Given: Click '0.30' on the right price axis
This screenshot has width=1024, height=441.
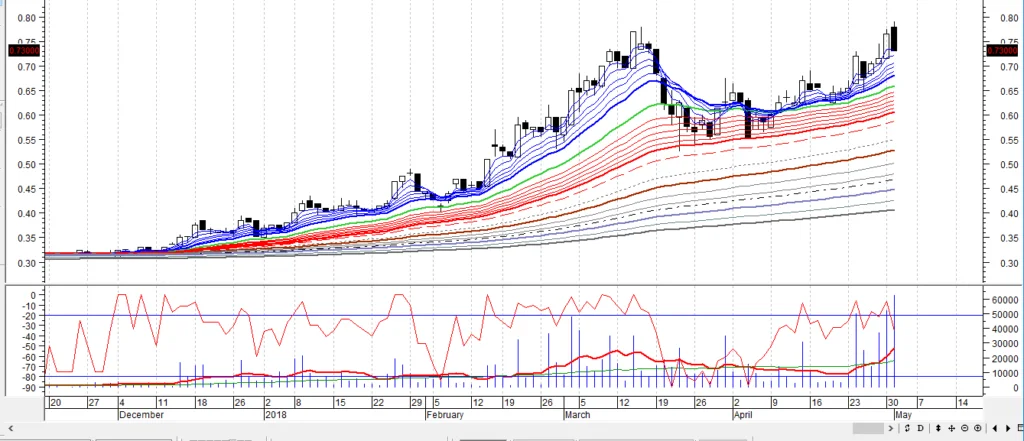Looking at the screenshot, I should [1008, 263].
